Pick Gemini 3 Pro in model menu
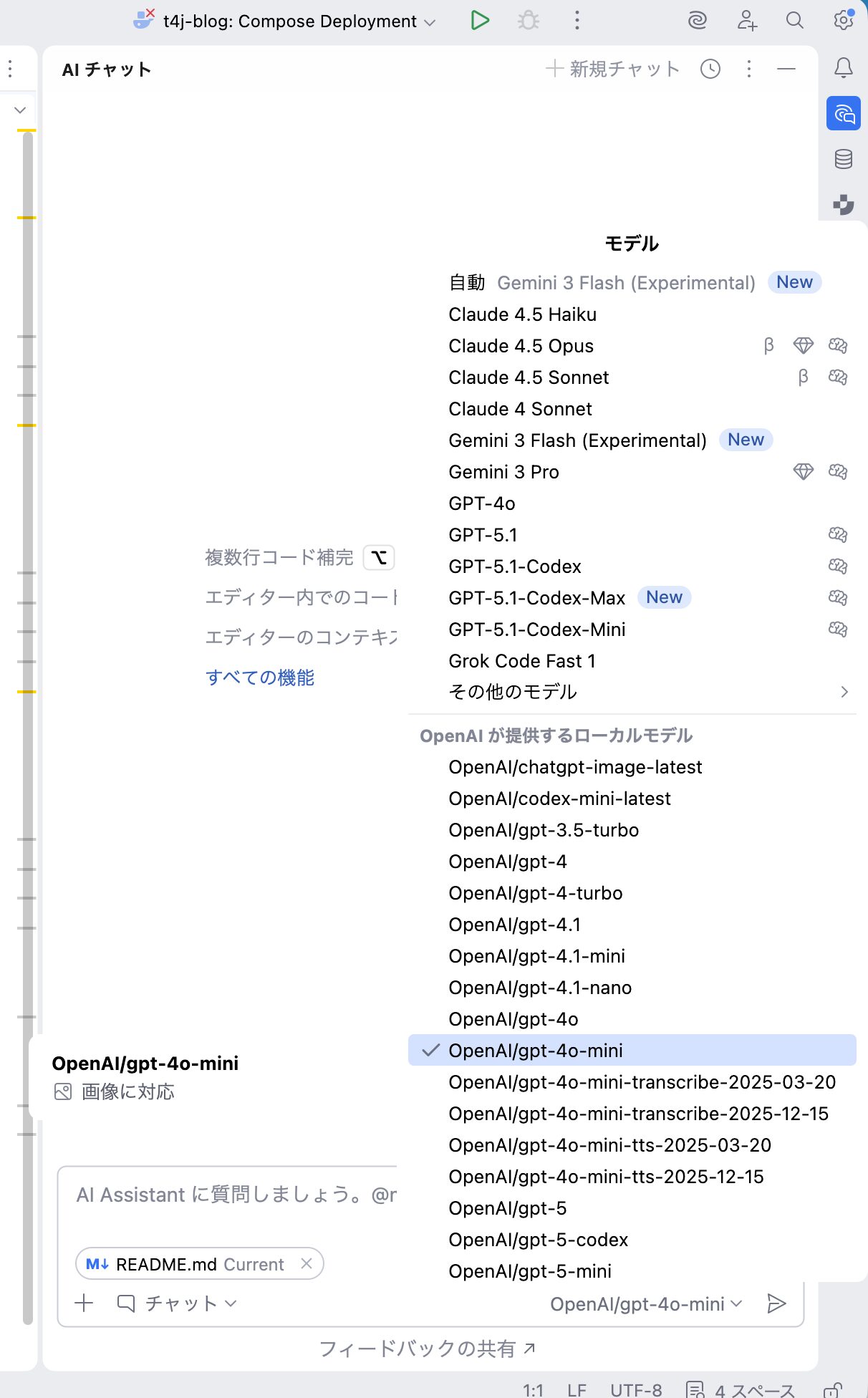The image size is (868, 1398). point(503,472)
